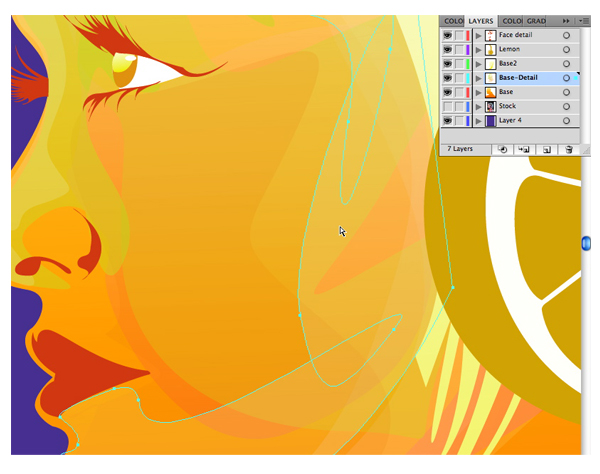Image resolution: width=600 pixels, height=474 pixels.
Task: Click the purple Layer 4 thumbnail
Action: coord(491,121)
